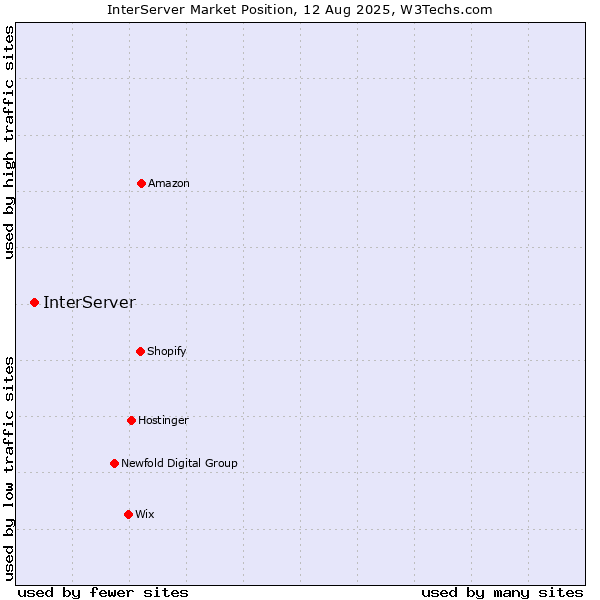The width and height of the screenshot is (600, 600).
Task: Click the 'Hostinger' label text
Action: [163, 421]
